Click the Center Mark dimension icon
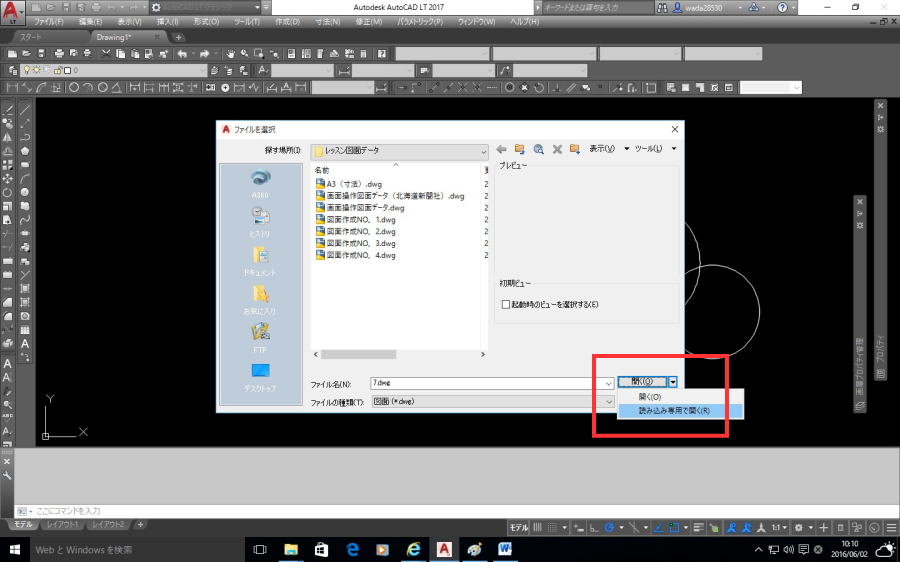 tap(225, 88)
